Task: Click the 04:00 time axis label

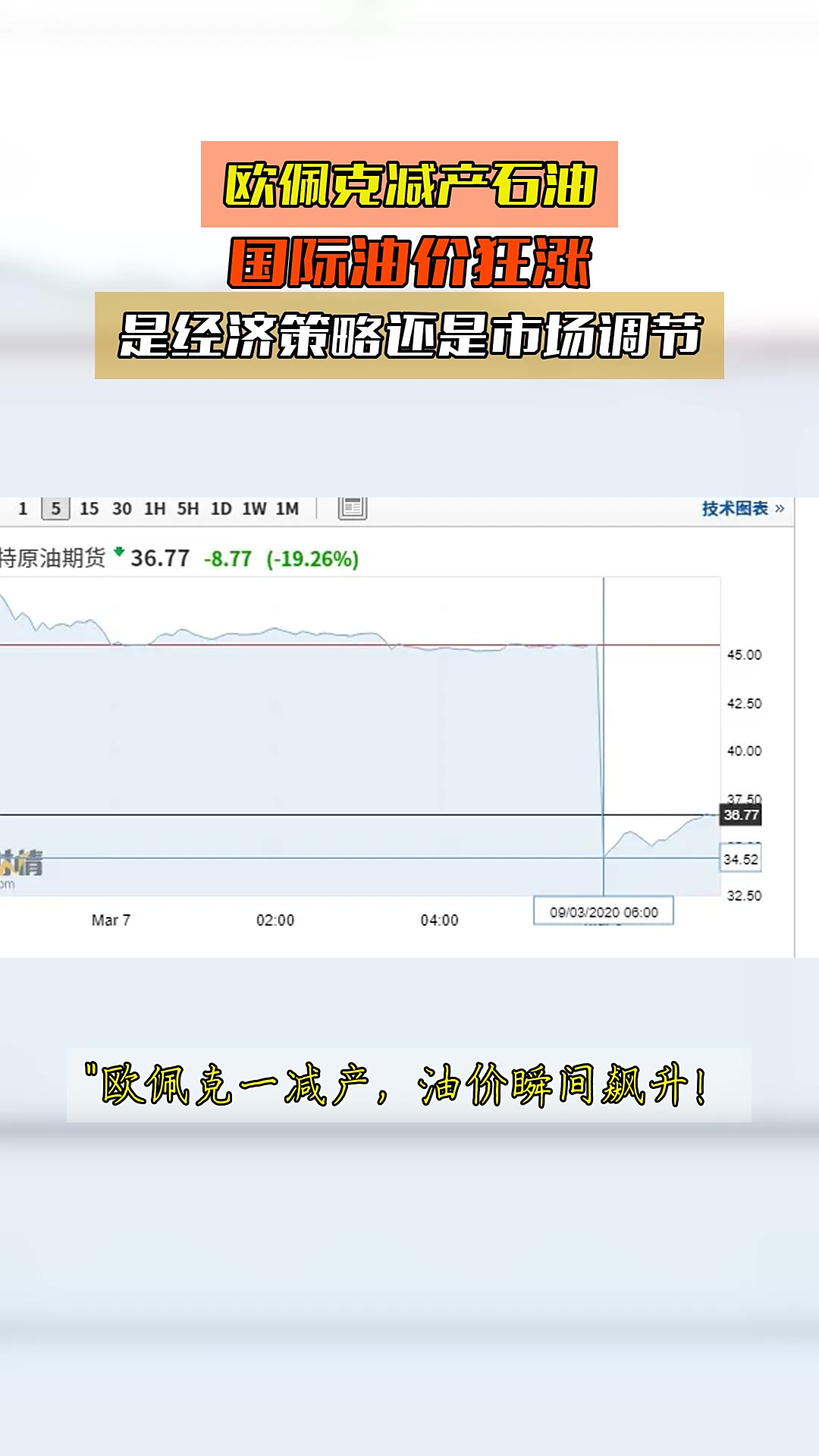Action: 440,920
